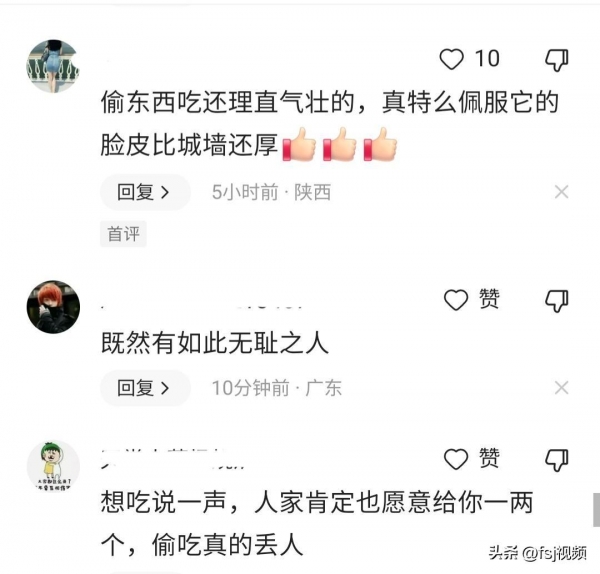Dislike the comment starting 想吃说一声
Viewport: 600px width, 574px height.
tap(557, 460)
